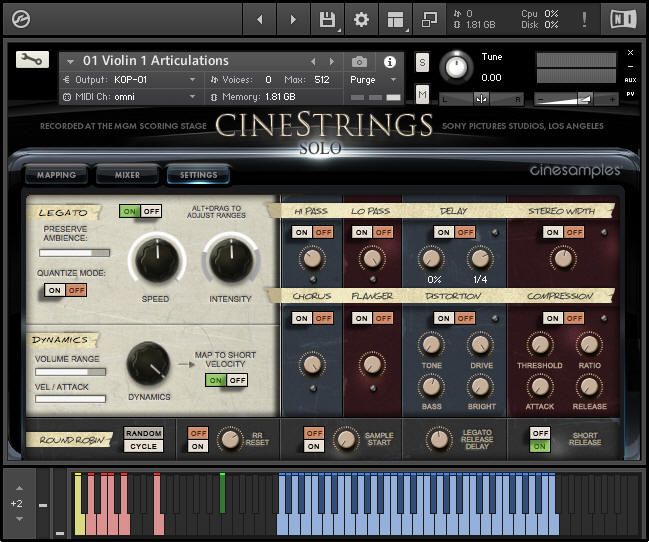Click the Dynamics knob
Viewport: 649px width, 542px height.
click(149, 364)
